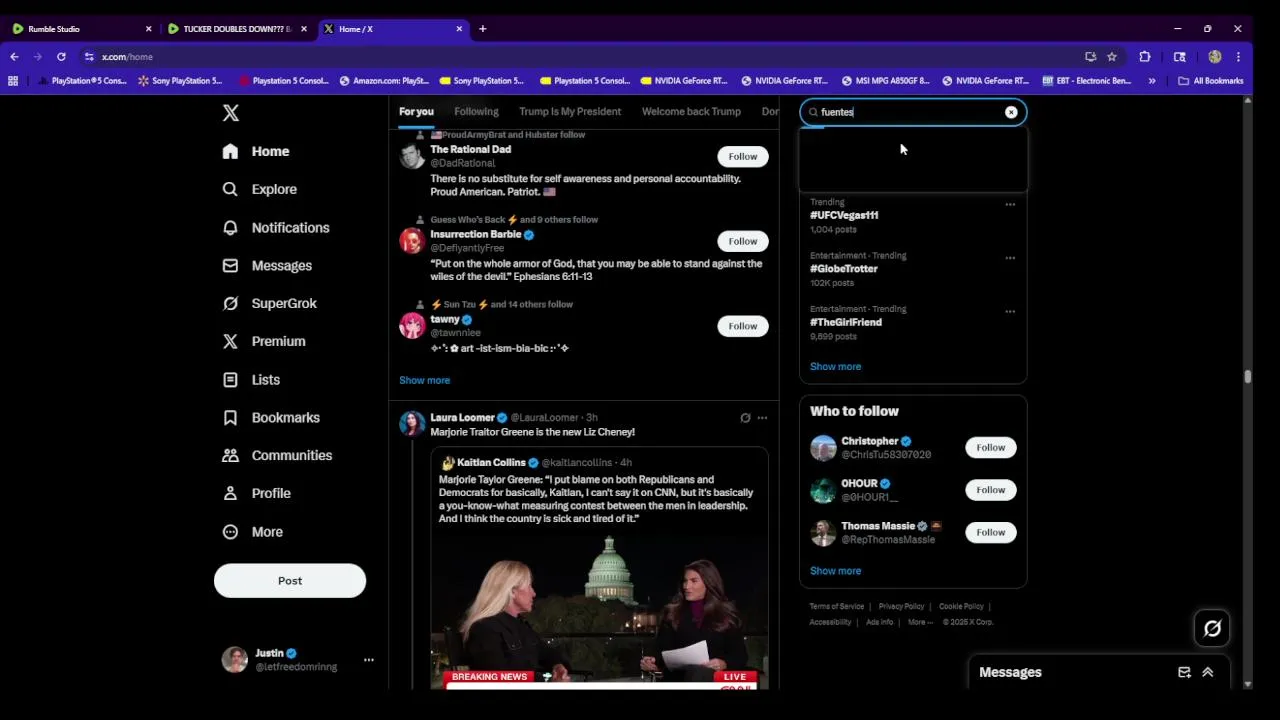Open account menu next to Justin
The width and height of the screenshot is (1280, 720).
tap(368, 660)
